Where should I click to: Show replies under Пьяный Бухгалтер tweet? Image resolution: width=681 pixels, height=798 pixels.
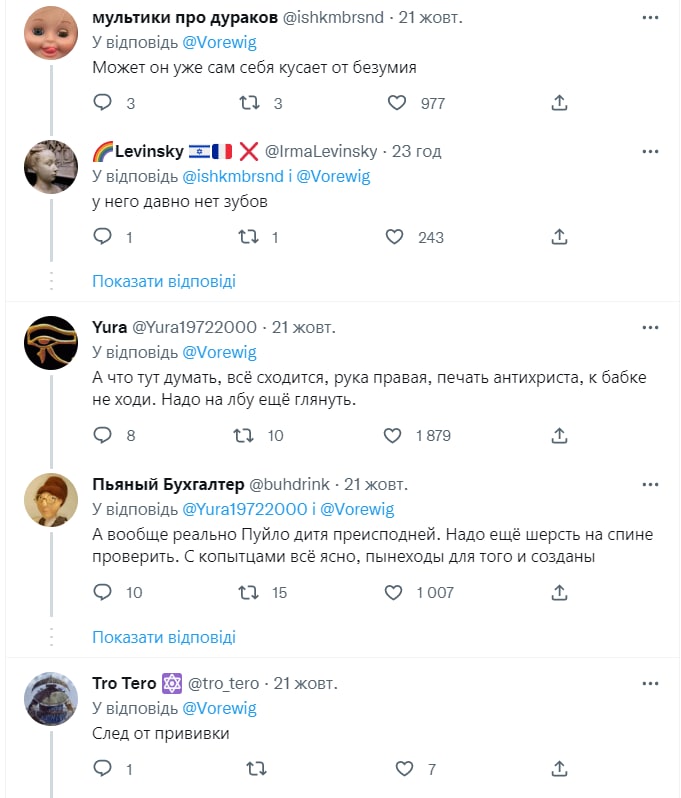click(164, 637)
